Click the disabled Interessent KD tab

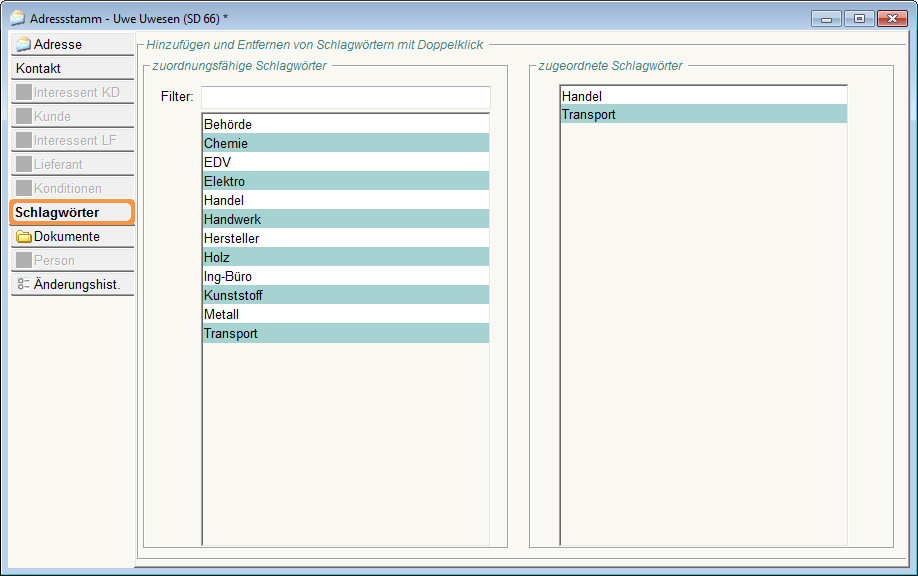pos(72,92)
